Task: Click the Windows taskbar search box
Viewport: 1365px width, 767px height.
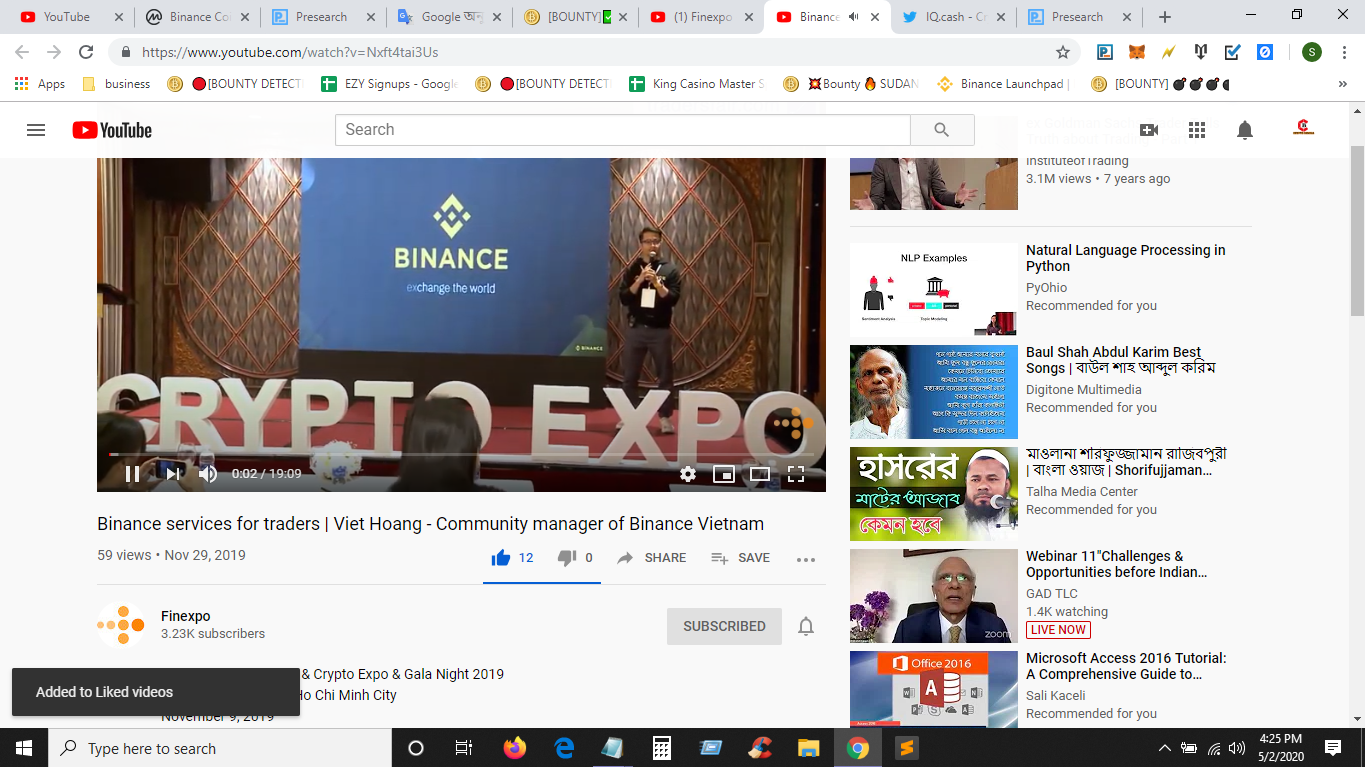Action: click(x=219, y=748)
